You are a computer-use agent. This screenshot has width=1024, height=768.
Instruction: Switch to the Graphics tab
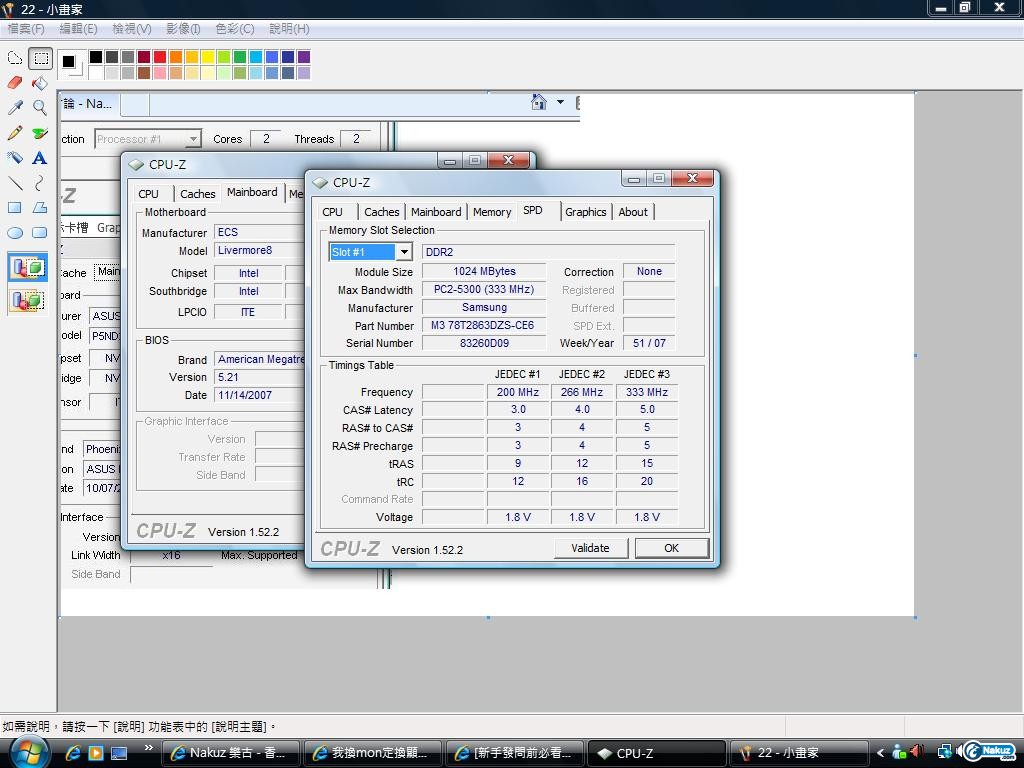coord(586,212)
